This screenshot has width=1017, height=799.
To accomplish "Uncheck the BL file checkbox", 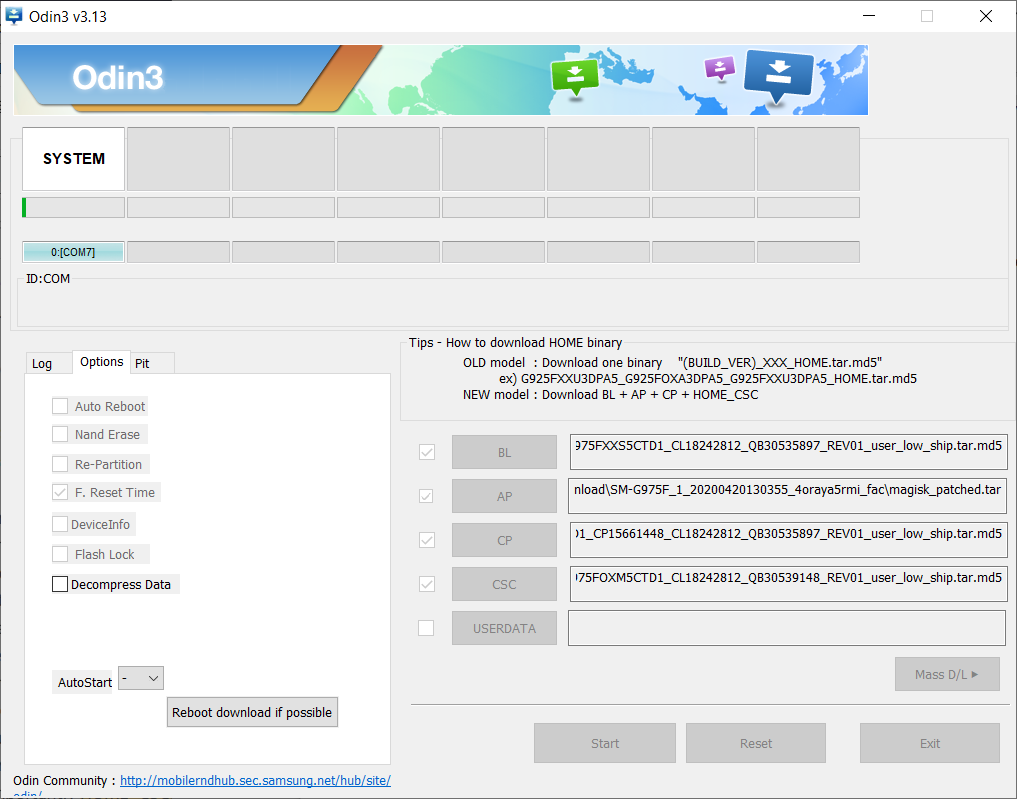I will (427, 452).
